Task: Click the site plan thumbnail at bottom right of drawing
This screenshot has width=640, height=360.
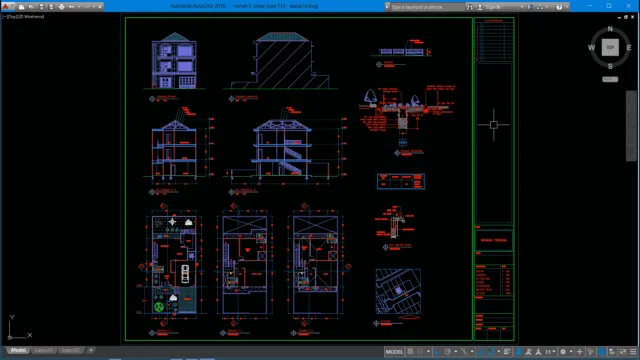Action: (398, 291)
